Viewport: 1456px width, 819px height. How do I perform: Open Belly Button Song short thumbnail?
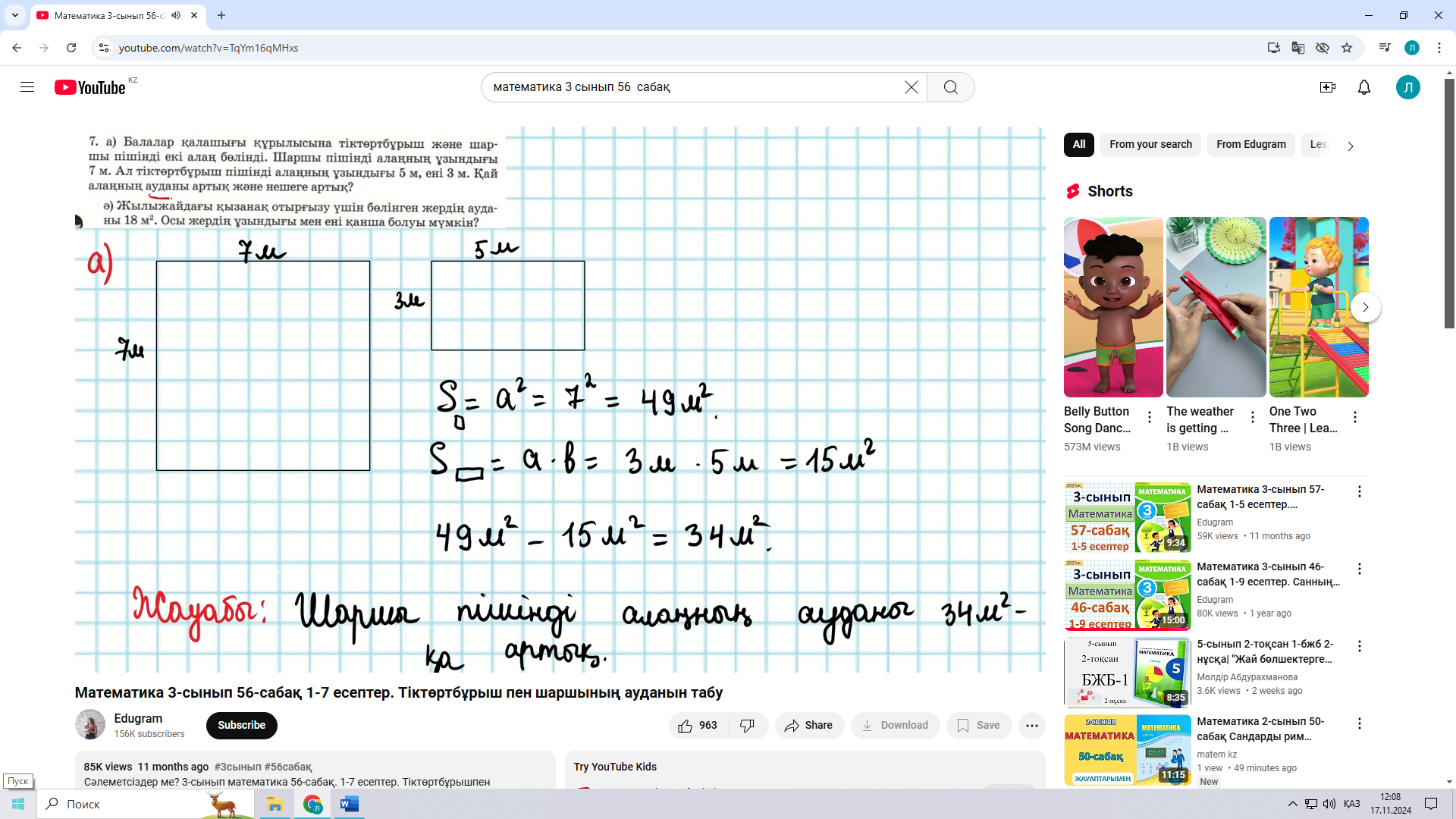click(1112, 307)
